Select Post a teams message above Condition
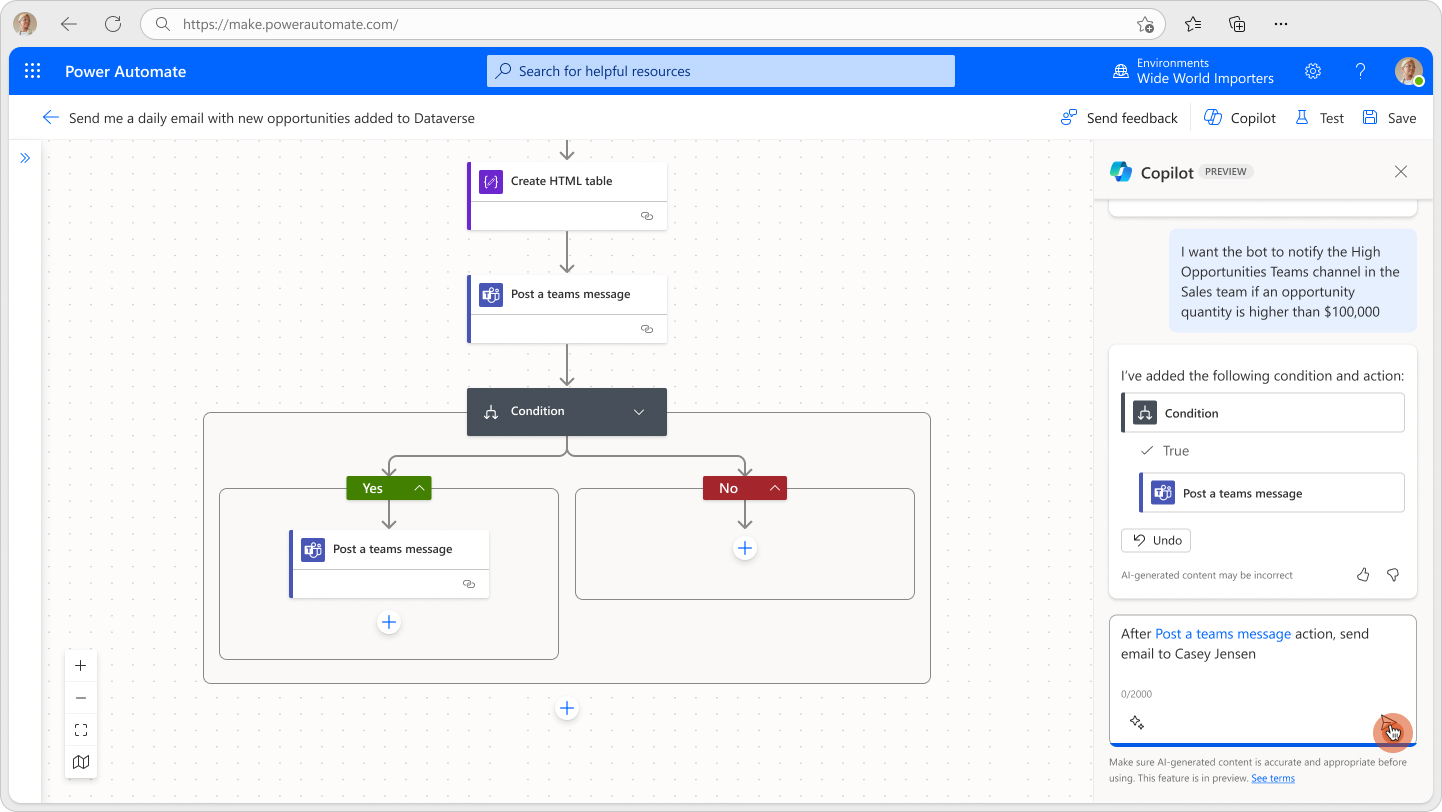 pos(567,309)
